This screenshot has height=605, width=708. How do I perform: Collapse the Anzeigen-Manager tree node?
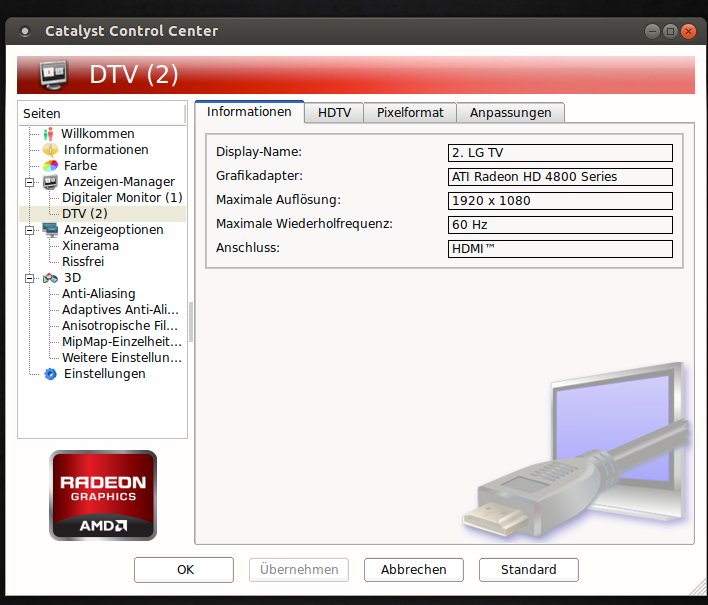[29, 182]
